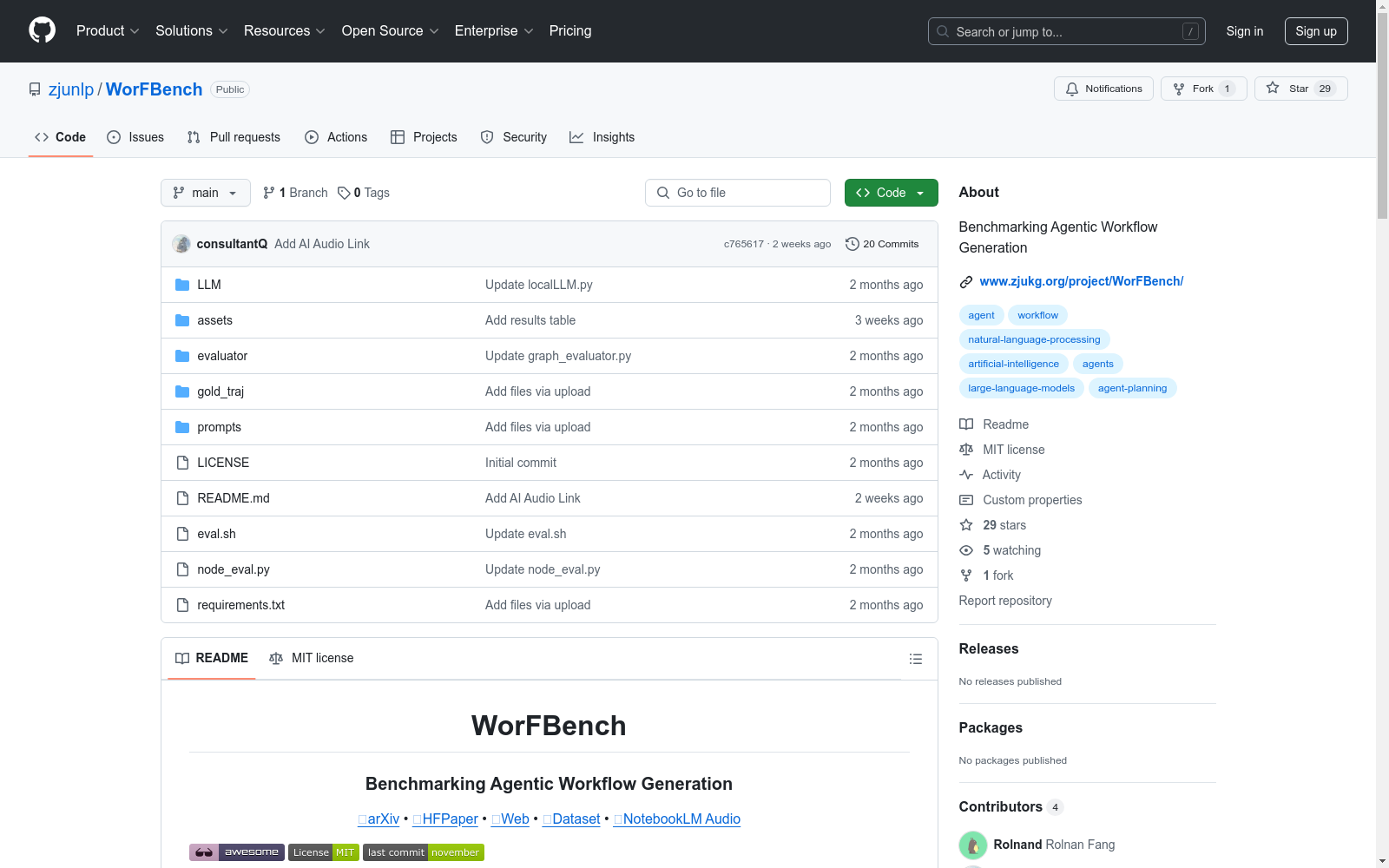Screen dimensions: 1389x868
Task: Open the evaluator folder icon
Action: point(182,356)
